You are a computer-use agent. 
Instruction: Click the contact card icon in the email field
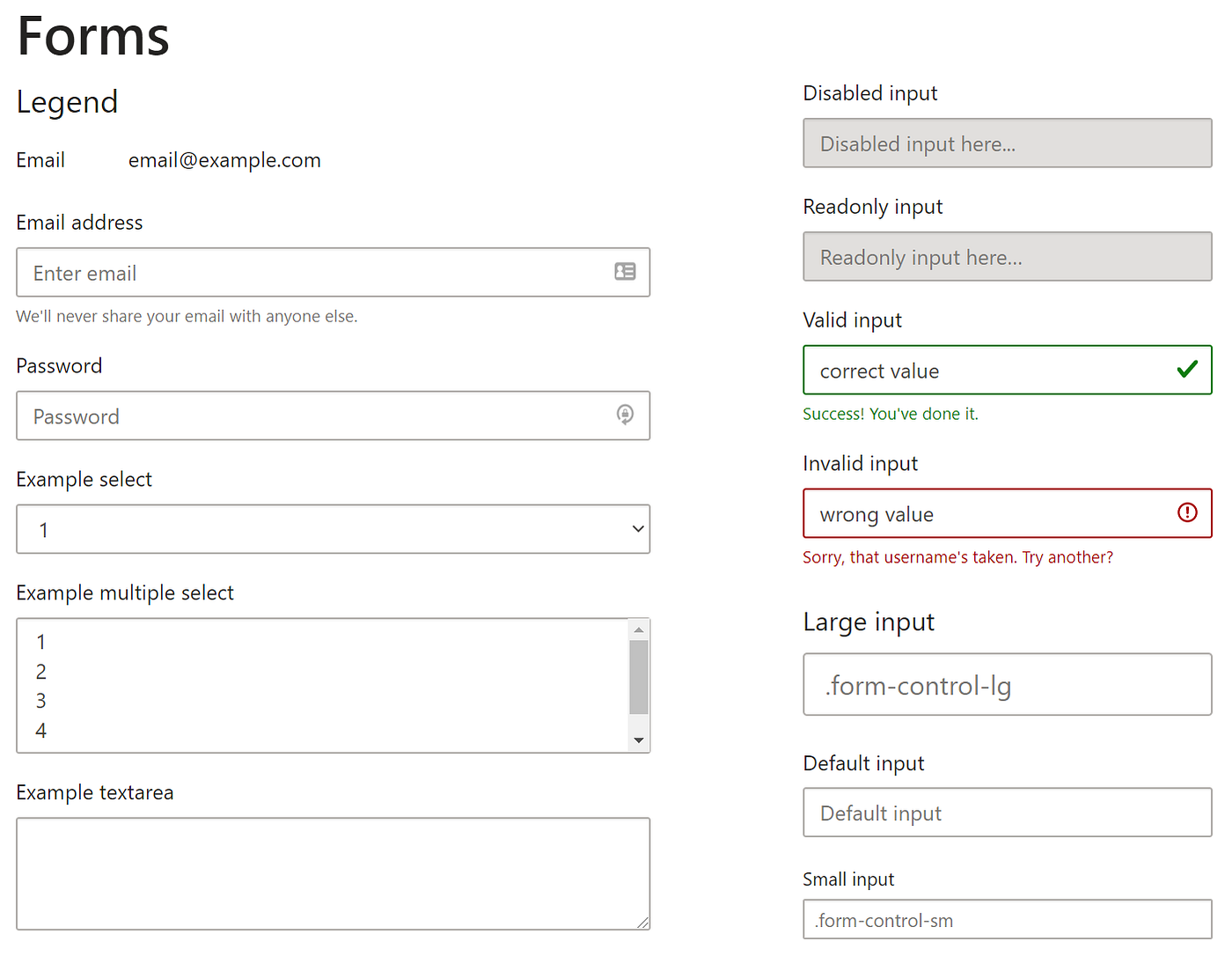point(625,272)
